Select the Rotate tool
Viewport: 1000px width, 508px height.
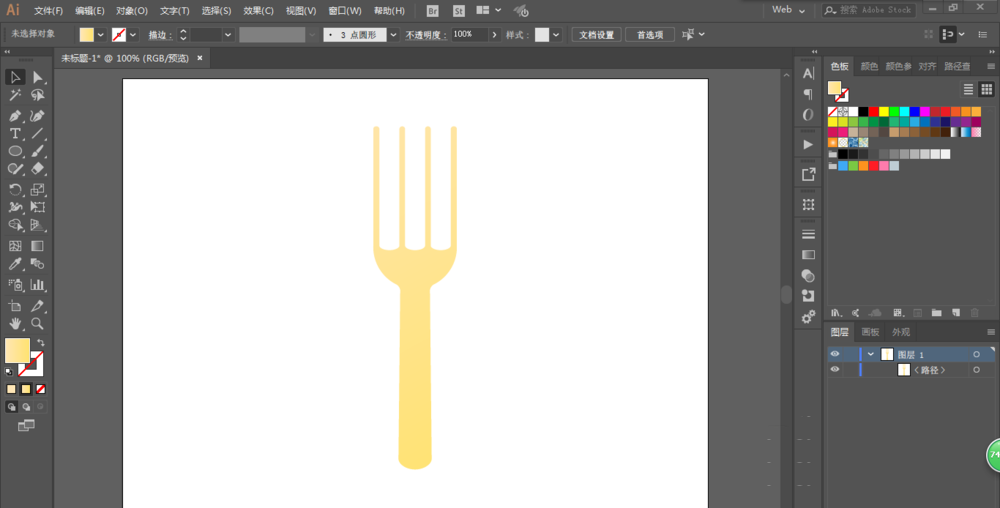[15, 190]
